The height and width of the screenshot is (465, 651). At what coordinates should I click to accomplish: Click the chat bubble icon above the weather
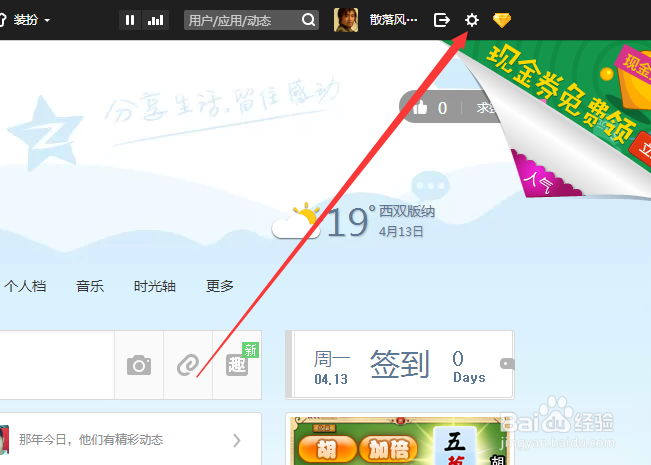click(x=431, y=185)
